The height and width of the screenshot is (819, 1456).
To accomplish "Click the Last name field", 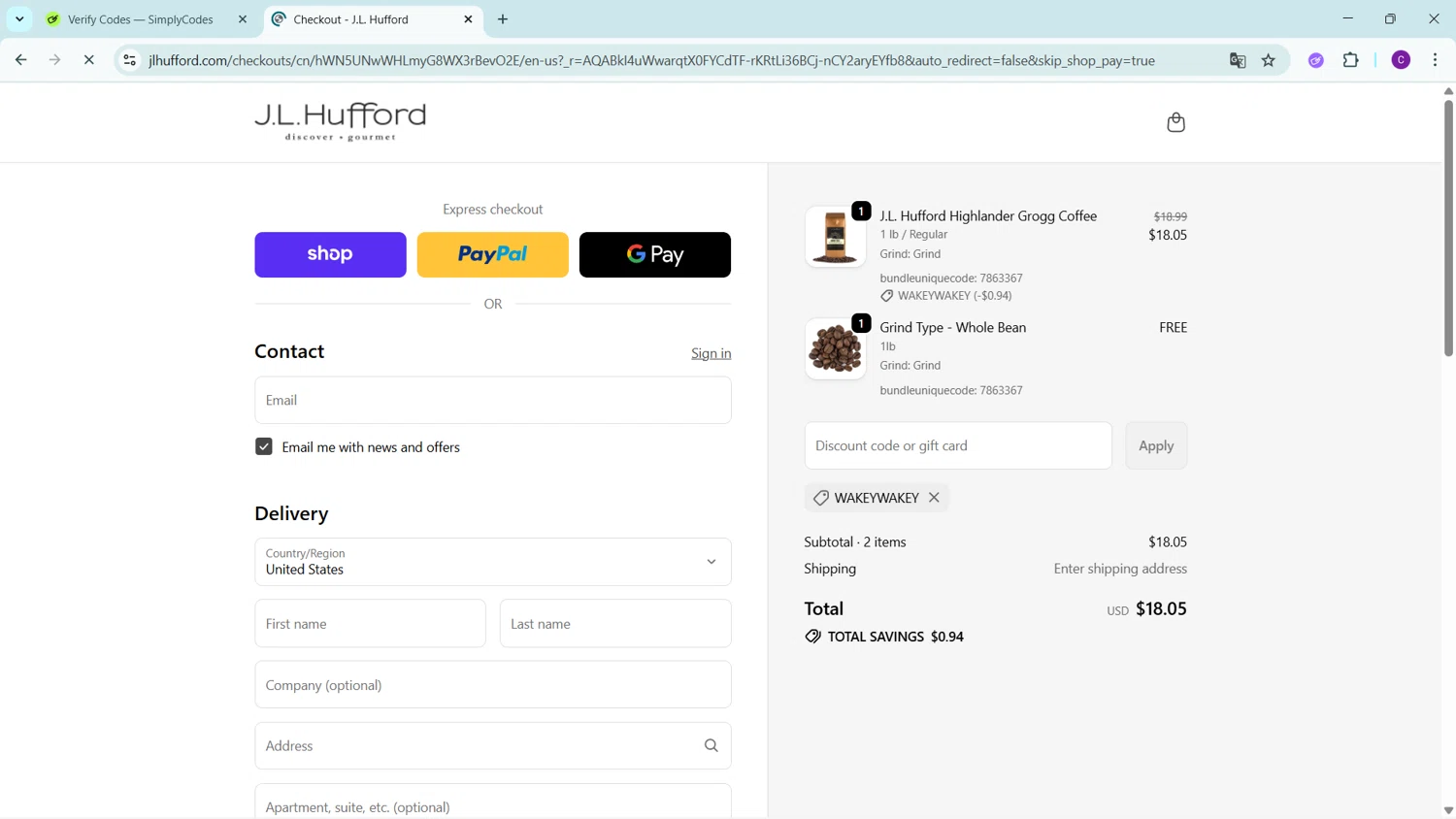I will pyautogui.click(x=615, y=623).
